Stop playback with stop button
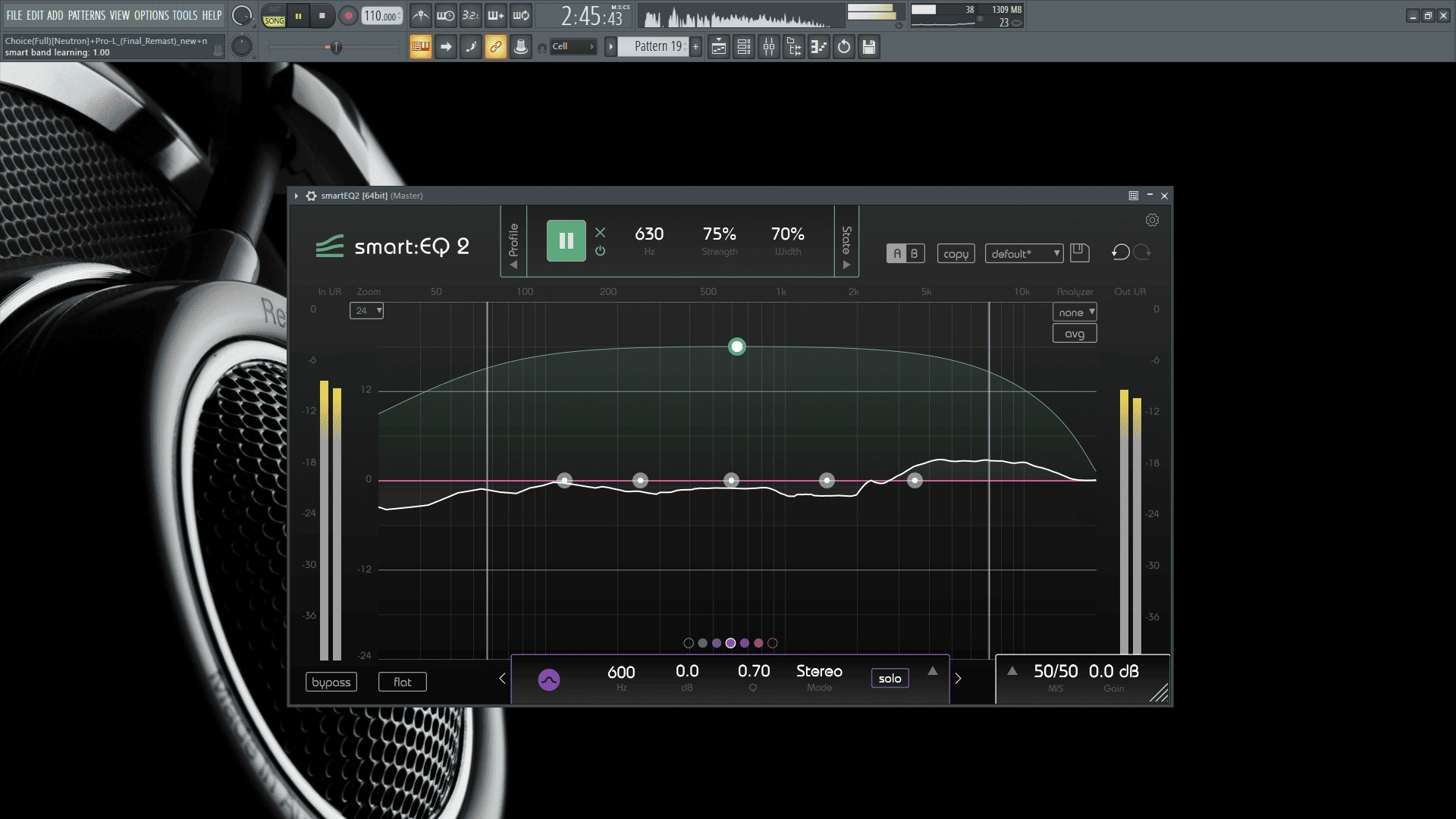1456x819 pixels. coord(322,16)
